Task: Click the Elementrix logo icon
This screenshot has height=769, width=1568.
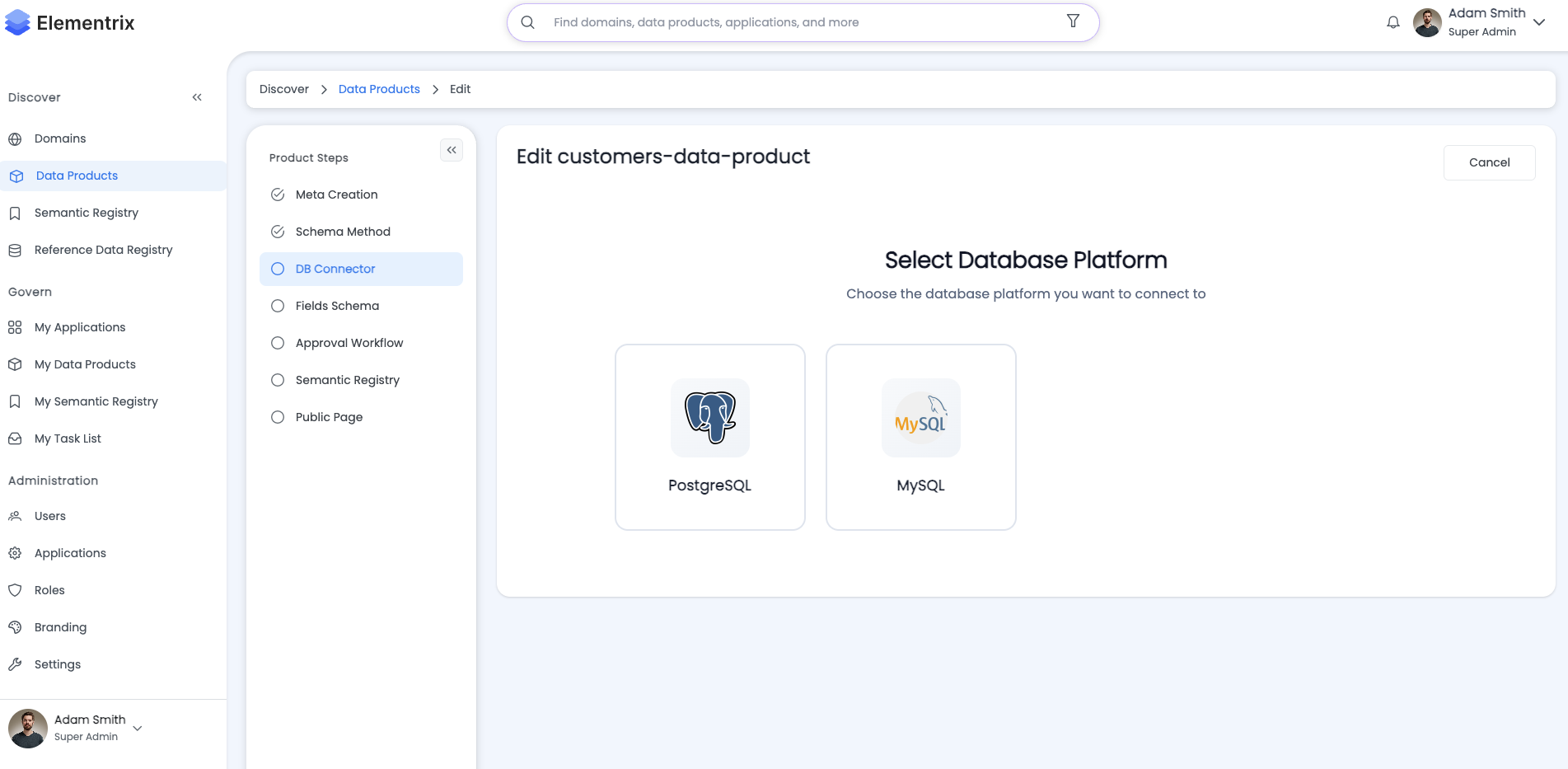Action: tap(16, 22)
